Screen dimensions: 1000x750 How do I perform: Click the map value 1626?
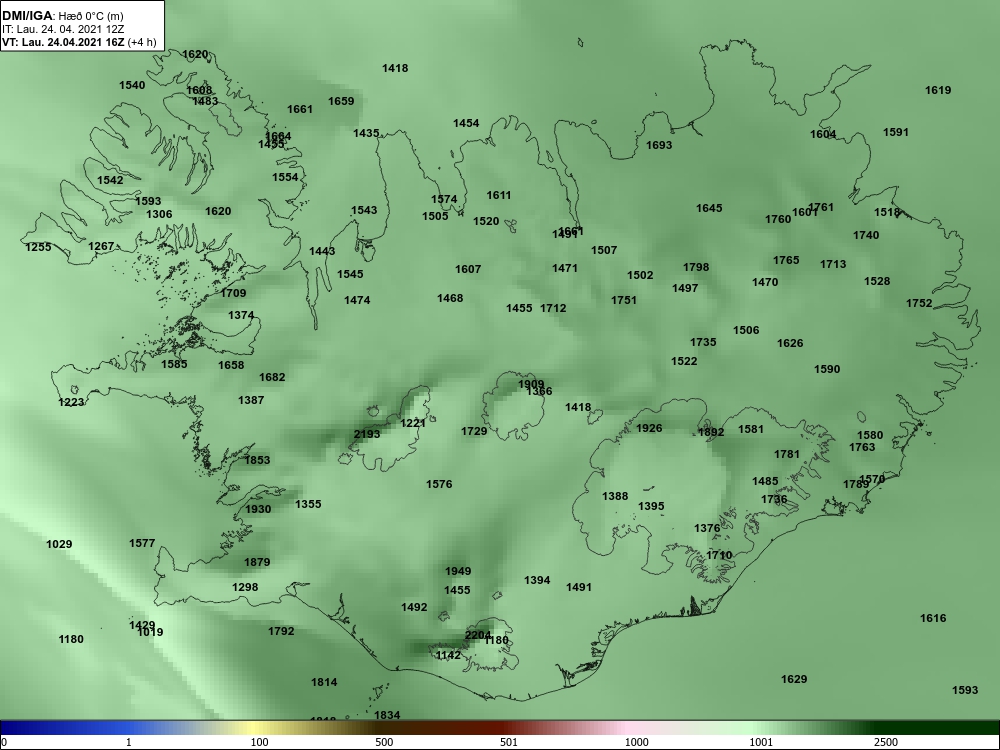coord(790,343)
